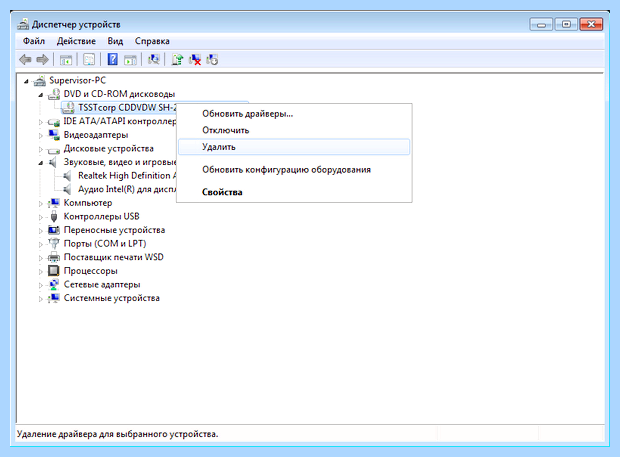Collapse the DVD и CD-ROM дисководы node
Viewport: 620px width, 457px height.
[41, 95]
